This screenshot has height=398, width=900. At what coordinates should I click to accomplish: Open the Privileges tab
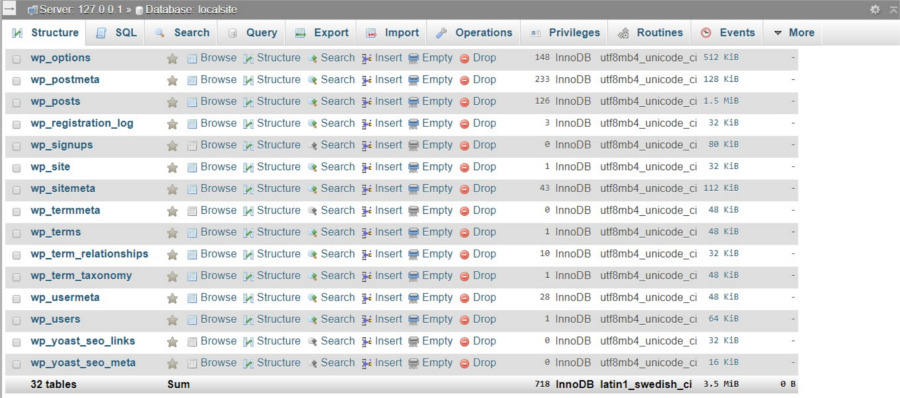coord(565,33)
